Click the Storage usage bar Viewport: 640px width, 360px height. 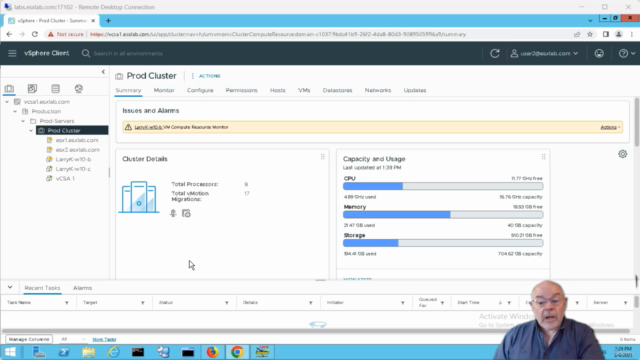click(x=443, y=243)
